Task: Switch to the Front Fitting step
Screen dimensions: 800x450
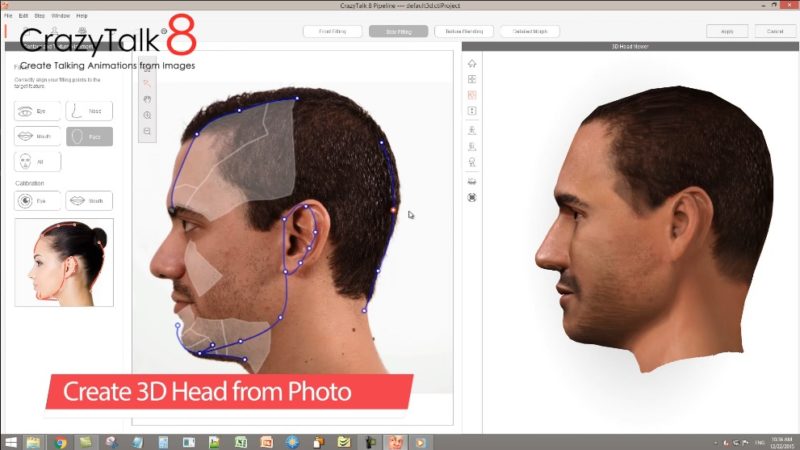Action: [333, 31]
